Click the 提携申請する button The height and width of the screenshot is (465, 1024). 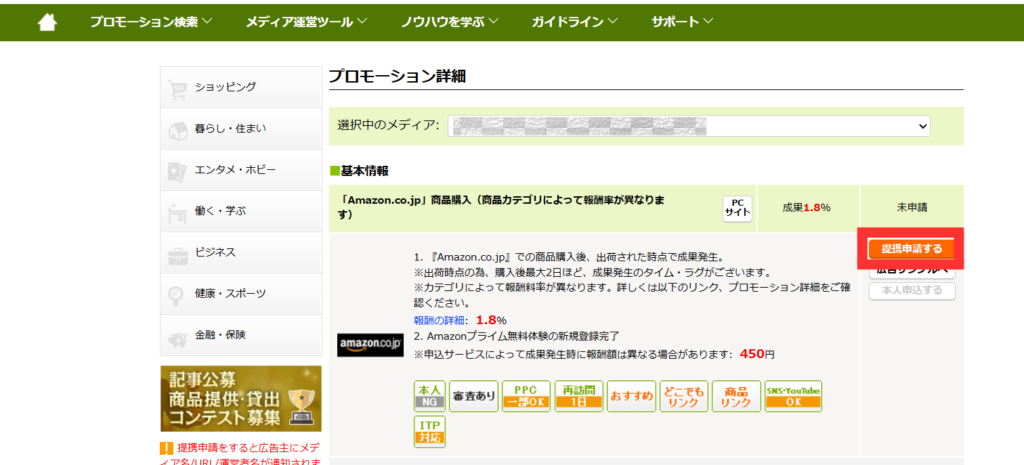pos(912,248)
